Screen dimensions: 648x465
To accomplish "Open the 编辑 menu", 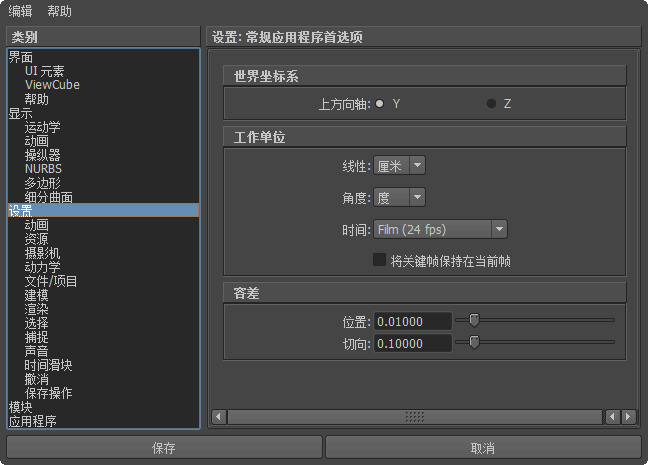I will (x=20, y=11).
